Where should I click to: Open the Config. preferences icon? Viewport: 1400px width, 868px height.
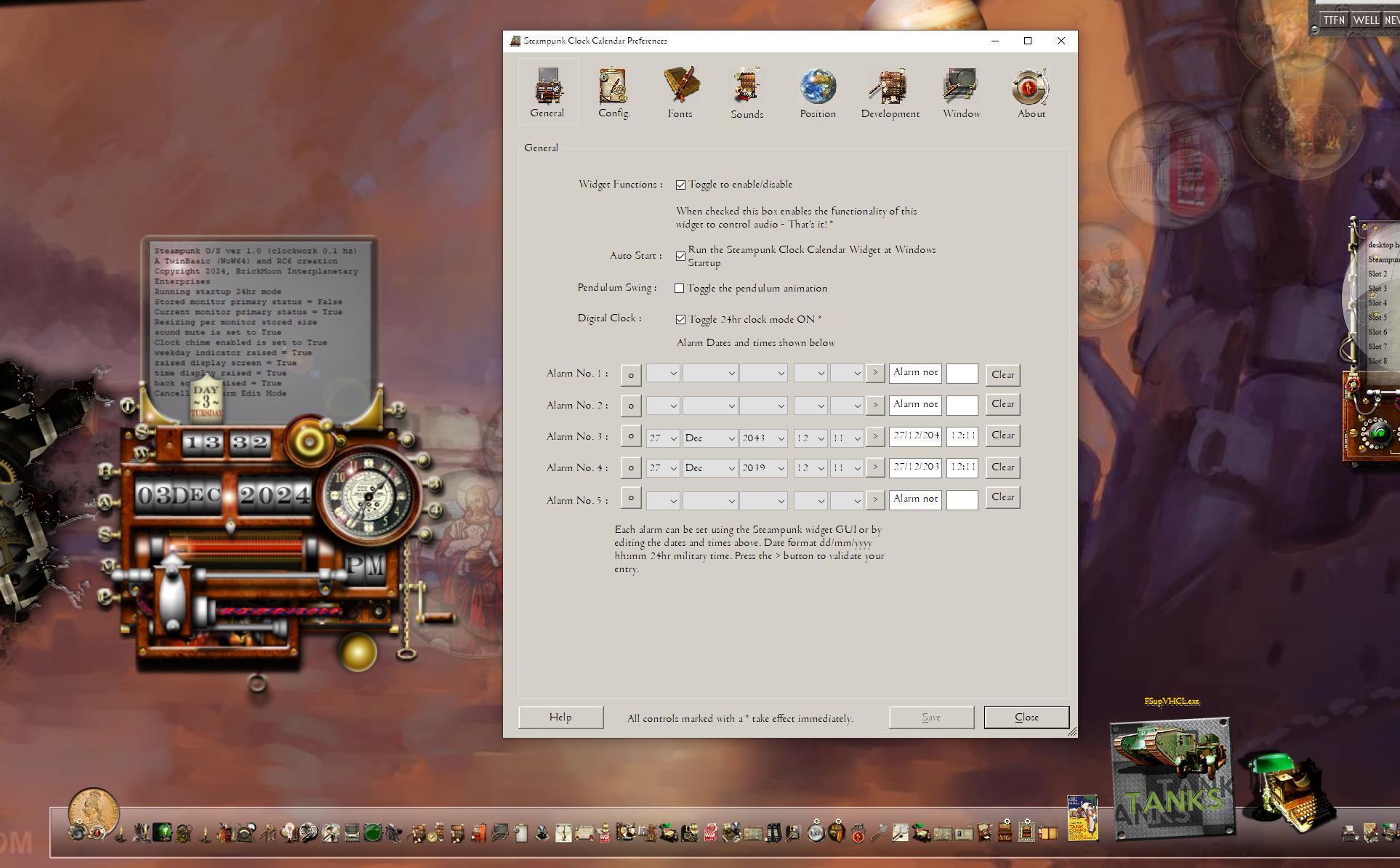click(613, 92)
